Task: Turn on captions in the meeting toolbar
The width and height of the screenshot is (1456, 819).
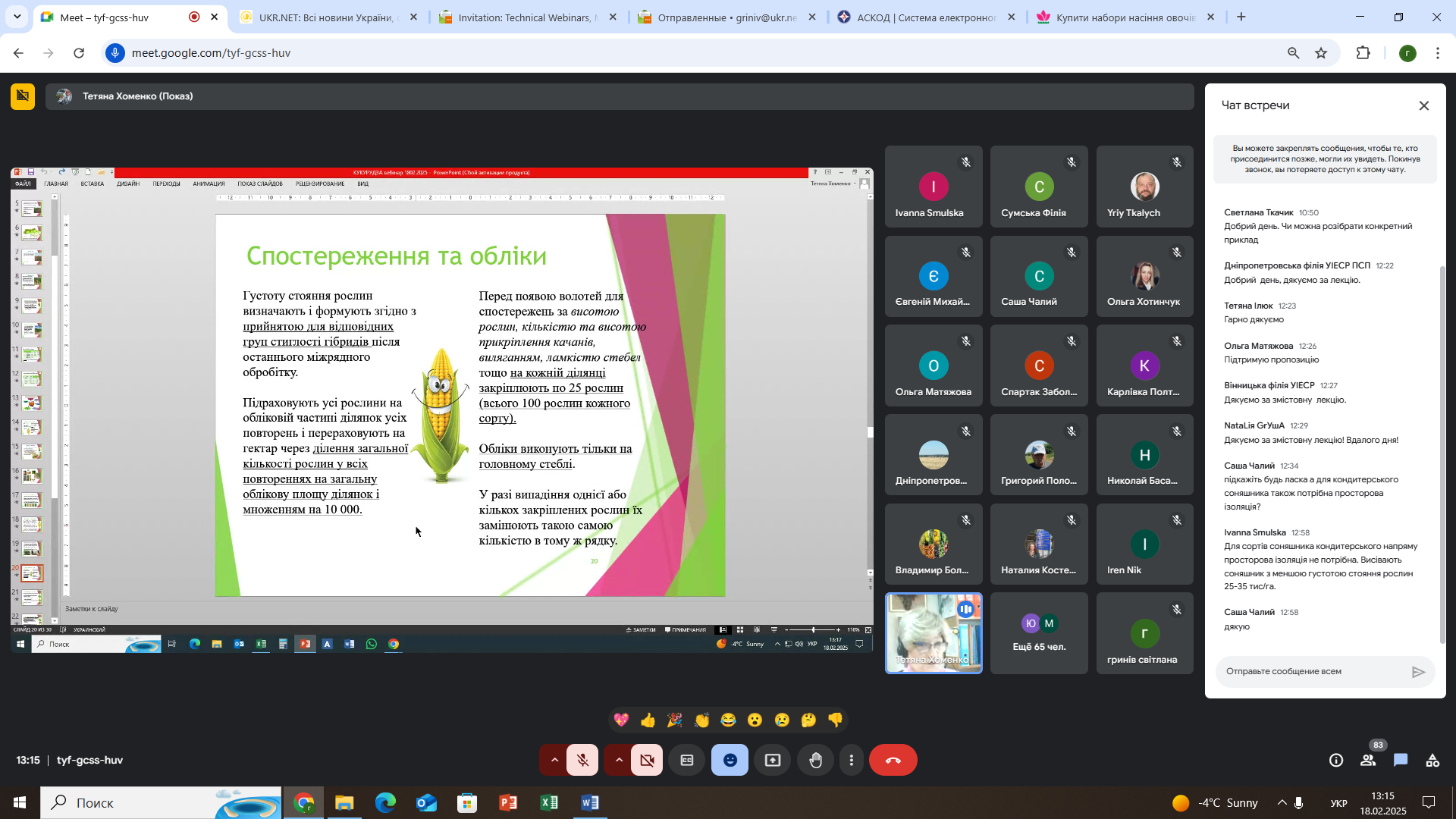Action: 687,760
